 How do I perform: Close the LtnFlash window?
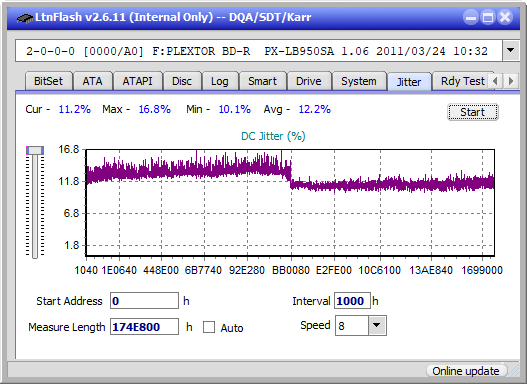505,17
